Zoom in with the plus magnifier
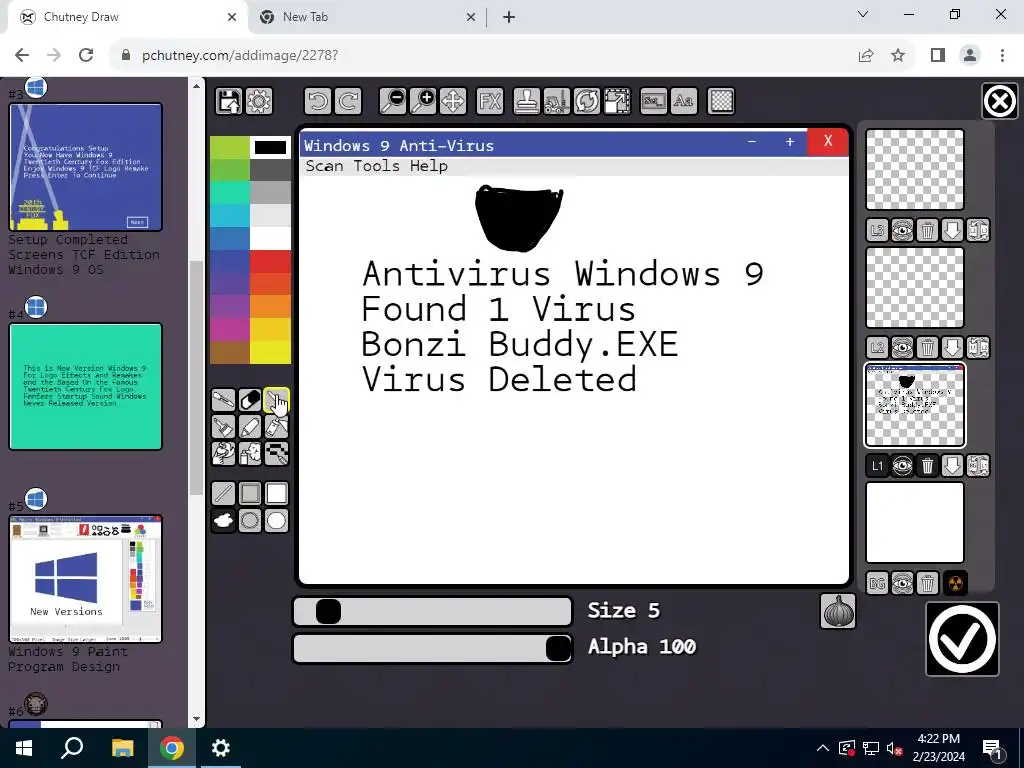1024x768 pixels. (x=423, y=101)
